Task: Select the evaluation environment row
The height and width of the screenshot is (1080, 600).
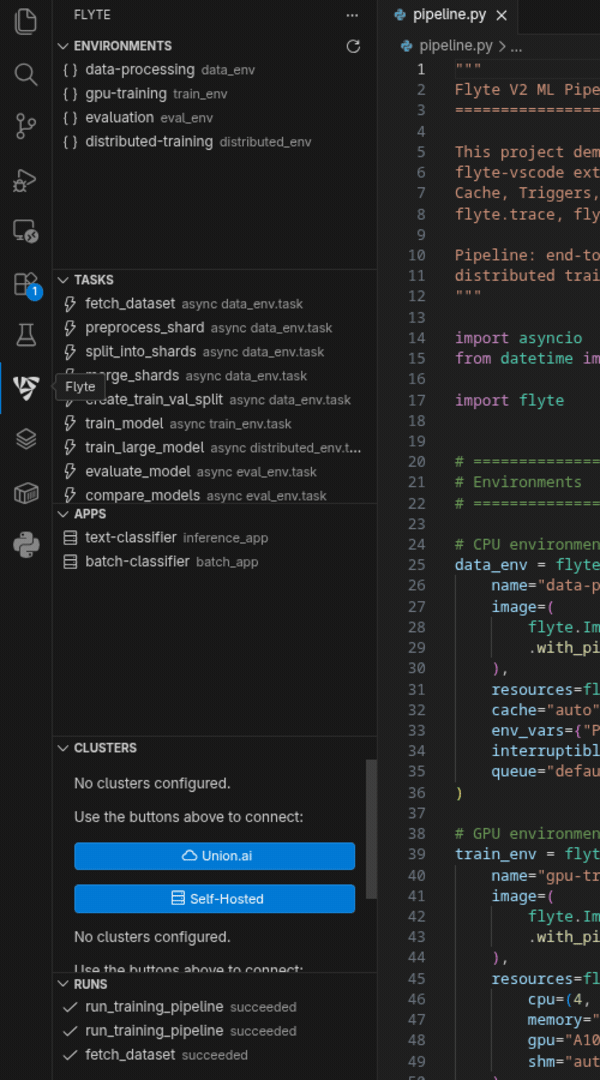Action: [215, 118]
